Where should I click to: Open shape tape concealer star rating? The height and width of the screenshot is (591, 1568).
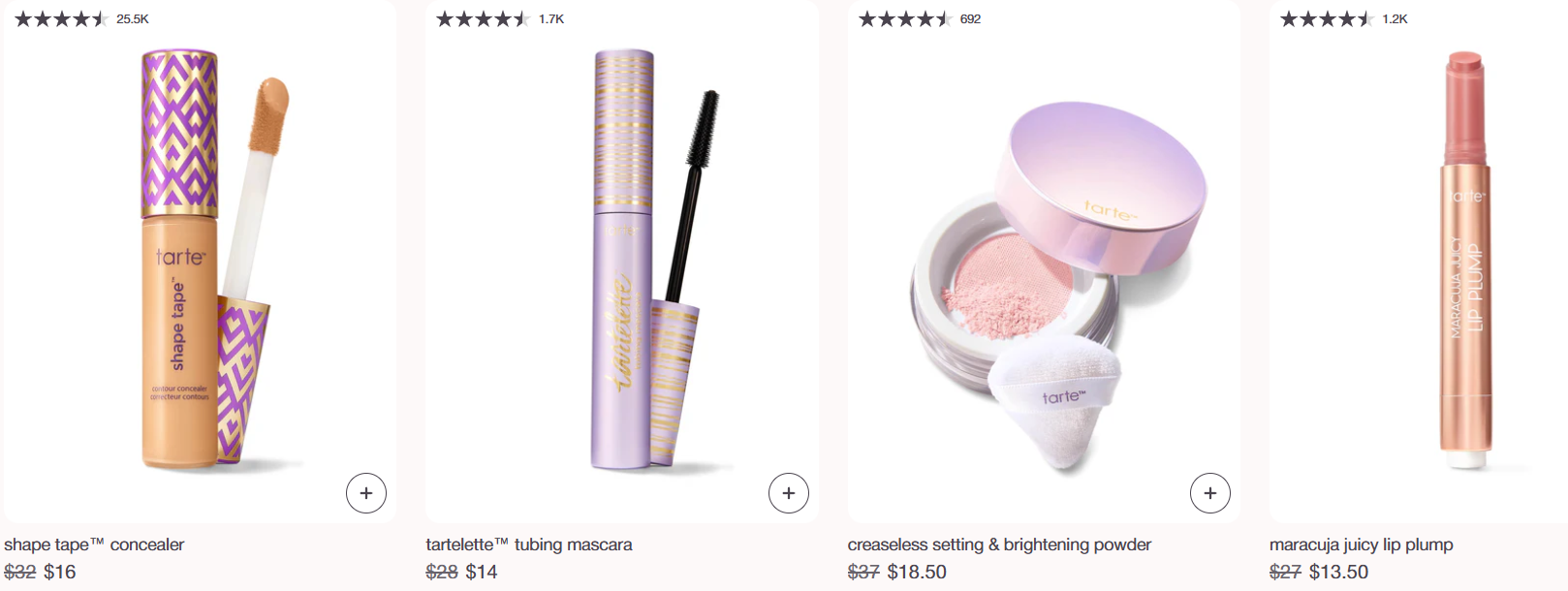(x=60, y=19)
